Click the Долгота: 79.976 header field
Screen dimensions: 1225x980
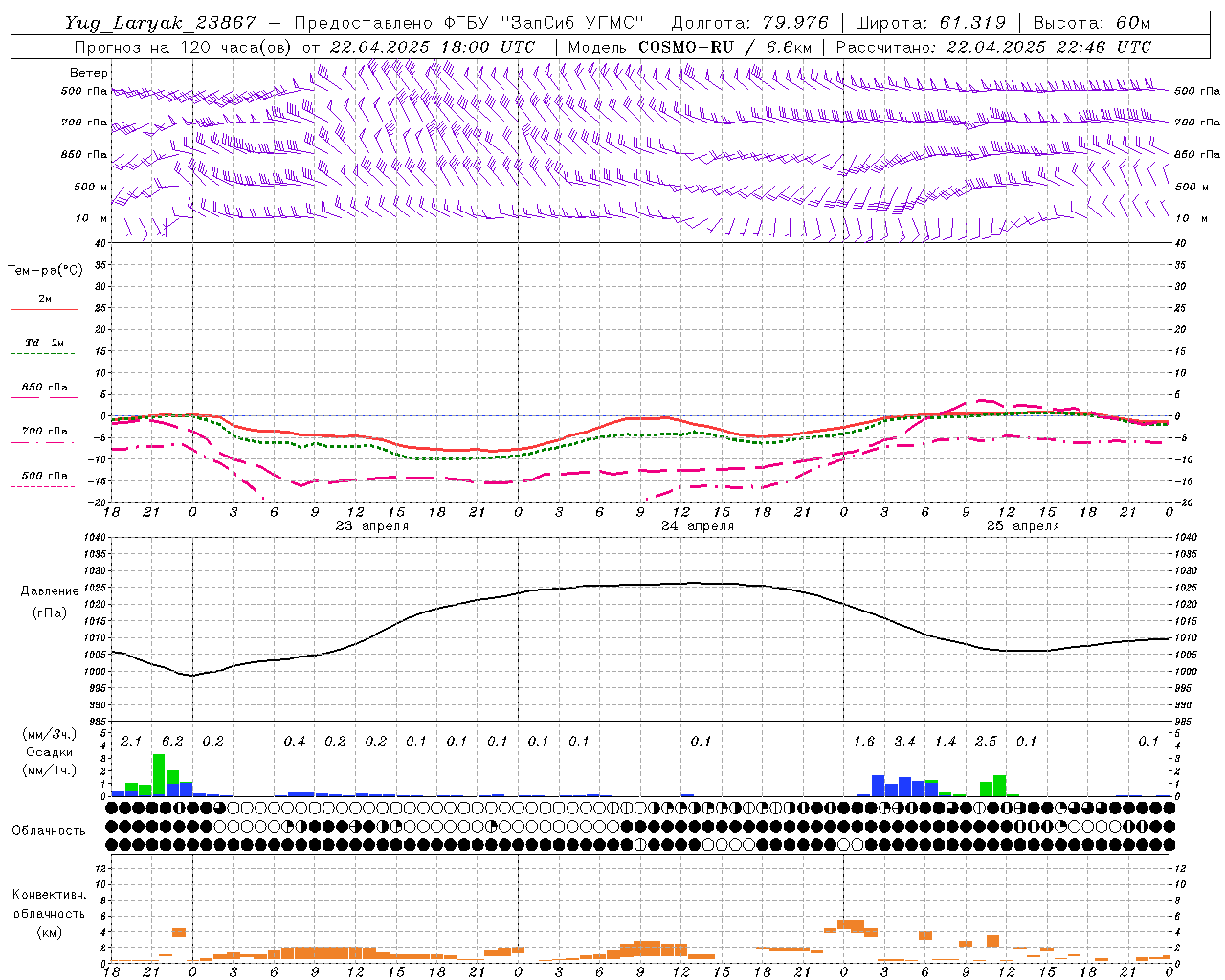coord(749,23)
